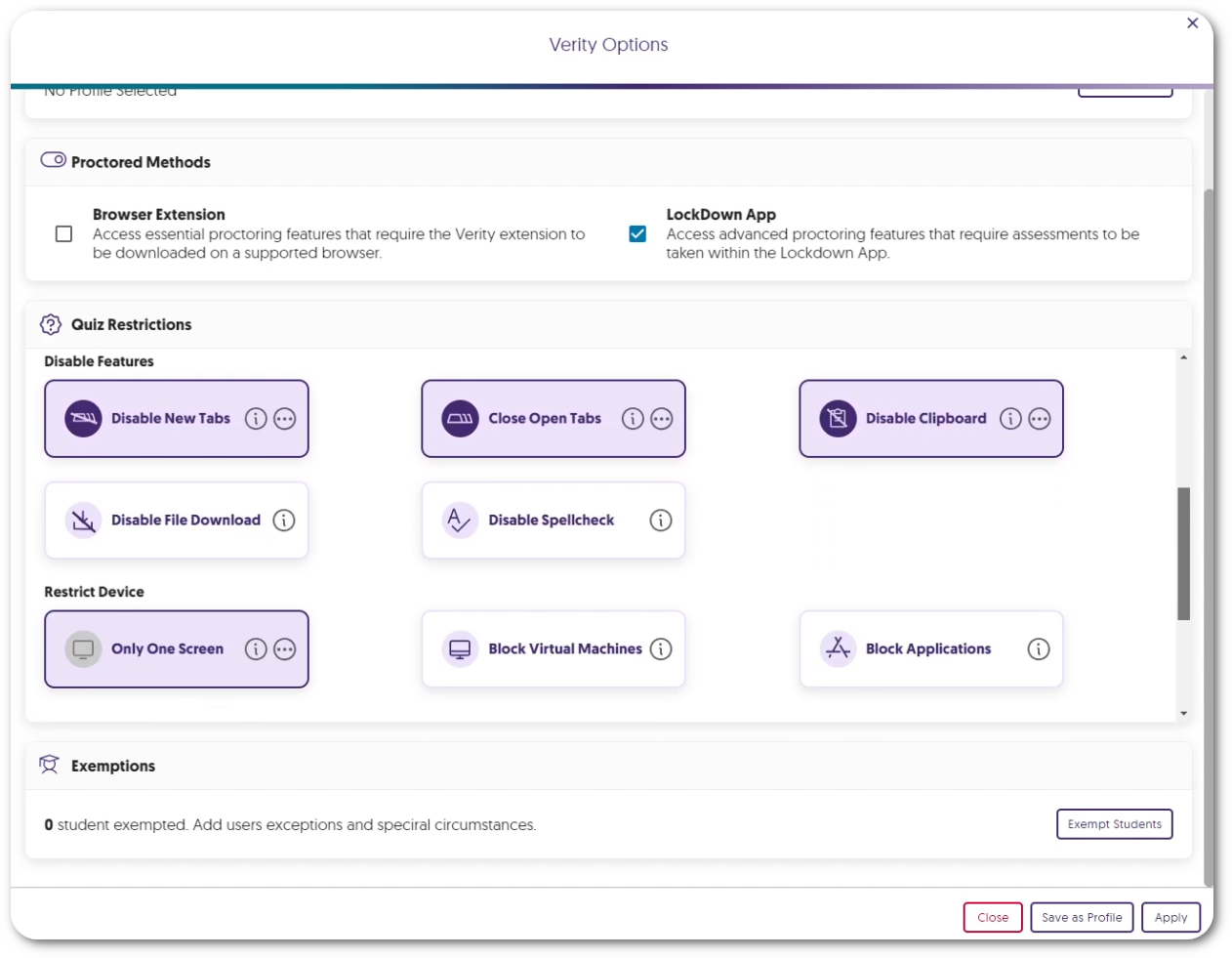
Task: Enable the Browser Extension checkbox
Action: click(x=64, y=234)
